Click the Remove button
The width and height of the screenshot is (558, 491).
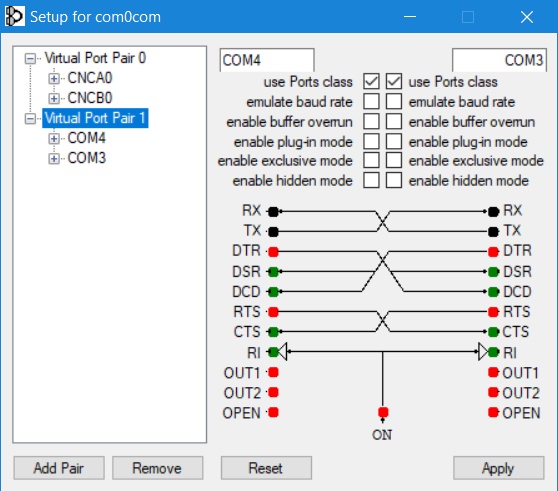[158, 468]
